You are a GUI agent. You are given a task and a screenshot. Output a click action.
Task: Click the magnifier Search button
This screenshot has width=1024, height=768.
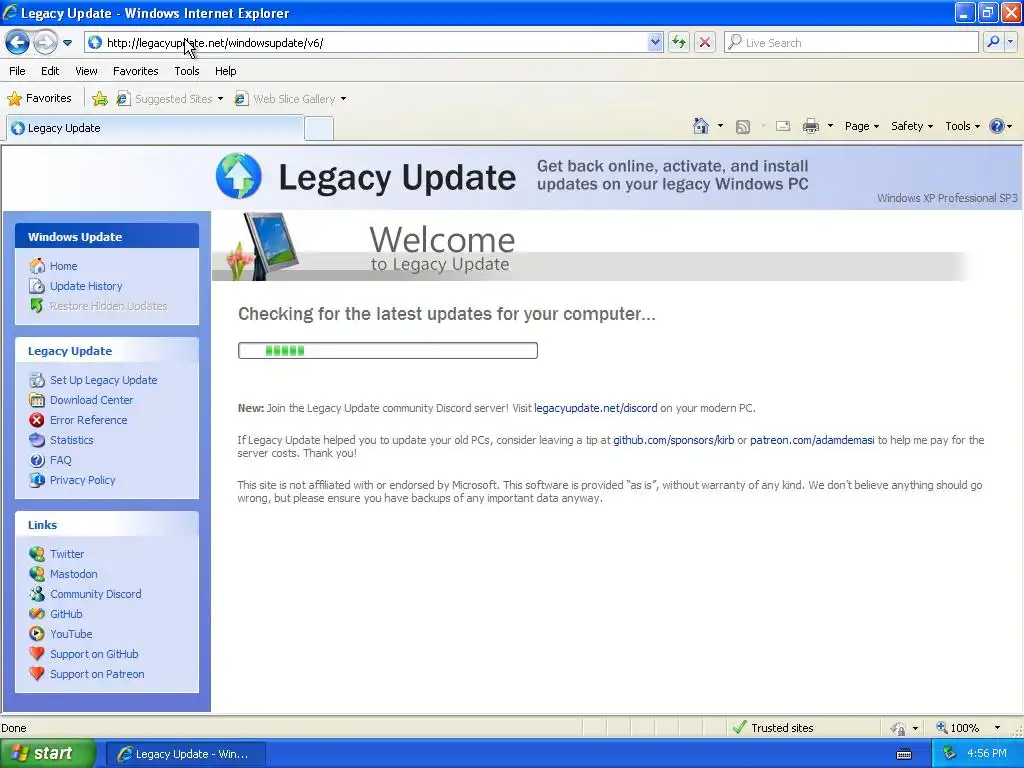coord(993,42)
